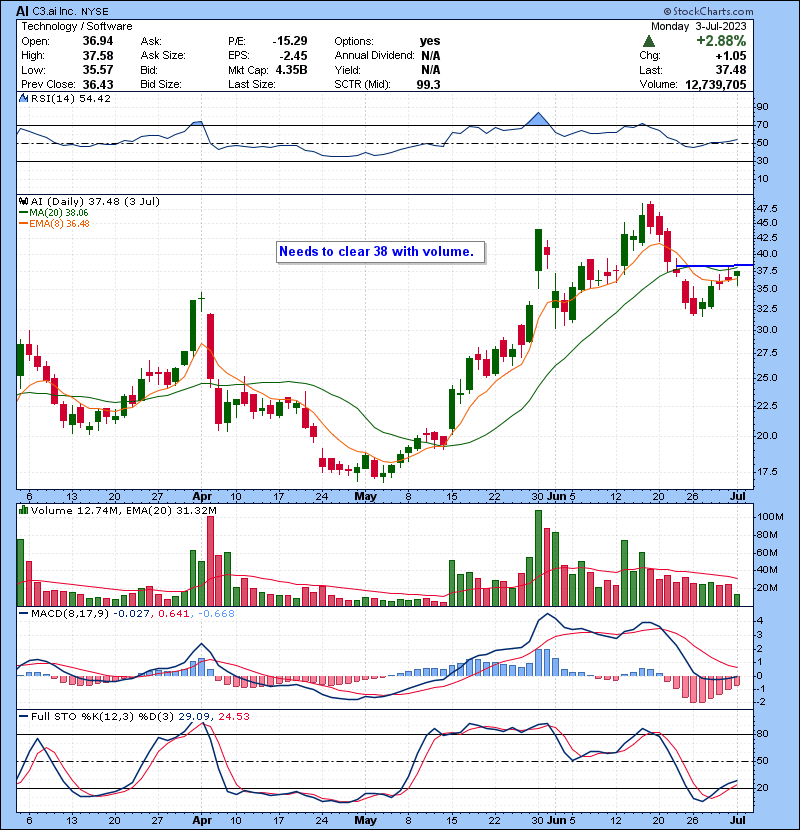Click the Options value 'yes'
800x830 pixels.
tap(430, 41)
